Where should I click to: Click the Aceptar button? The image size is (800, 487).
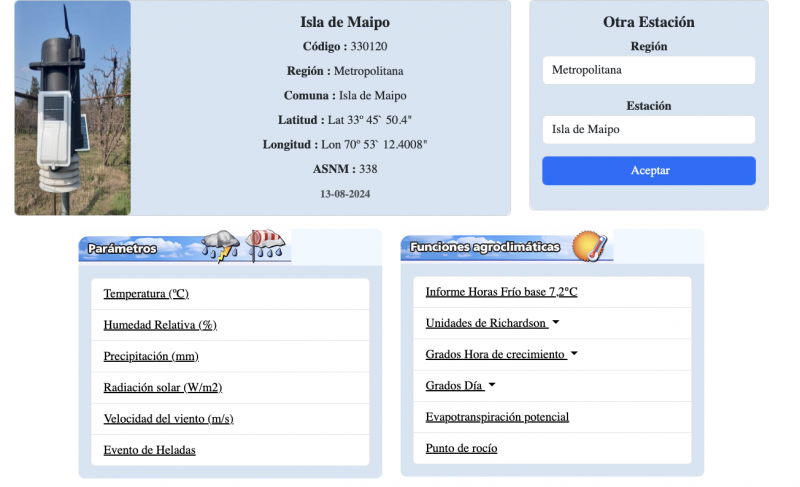click(x=648, y=170)
